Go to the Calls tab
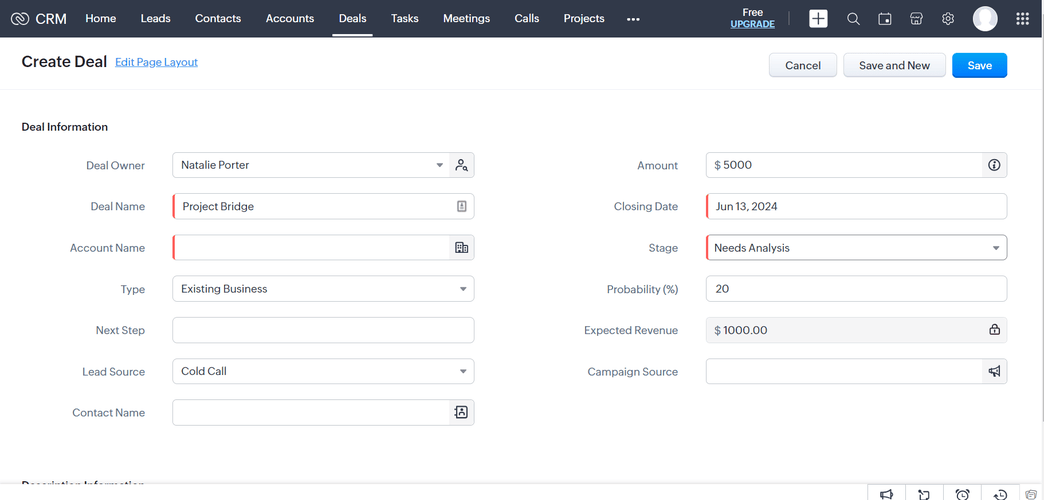The width and height of the screenshot is (1044, 500). click(527, 19)
